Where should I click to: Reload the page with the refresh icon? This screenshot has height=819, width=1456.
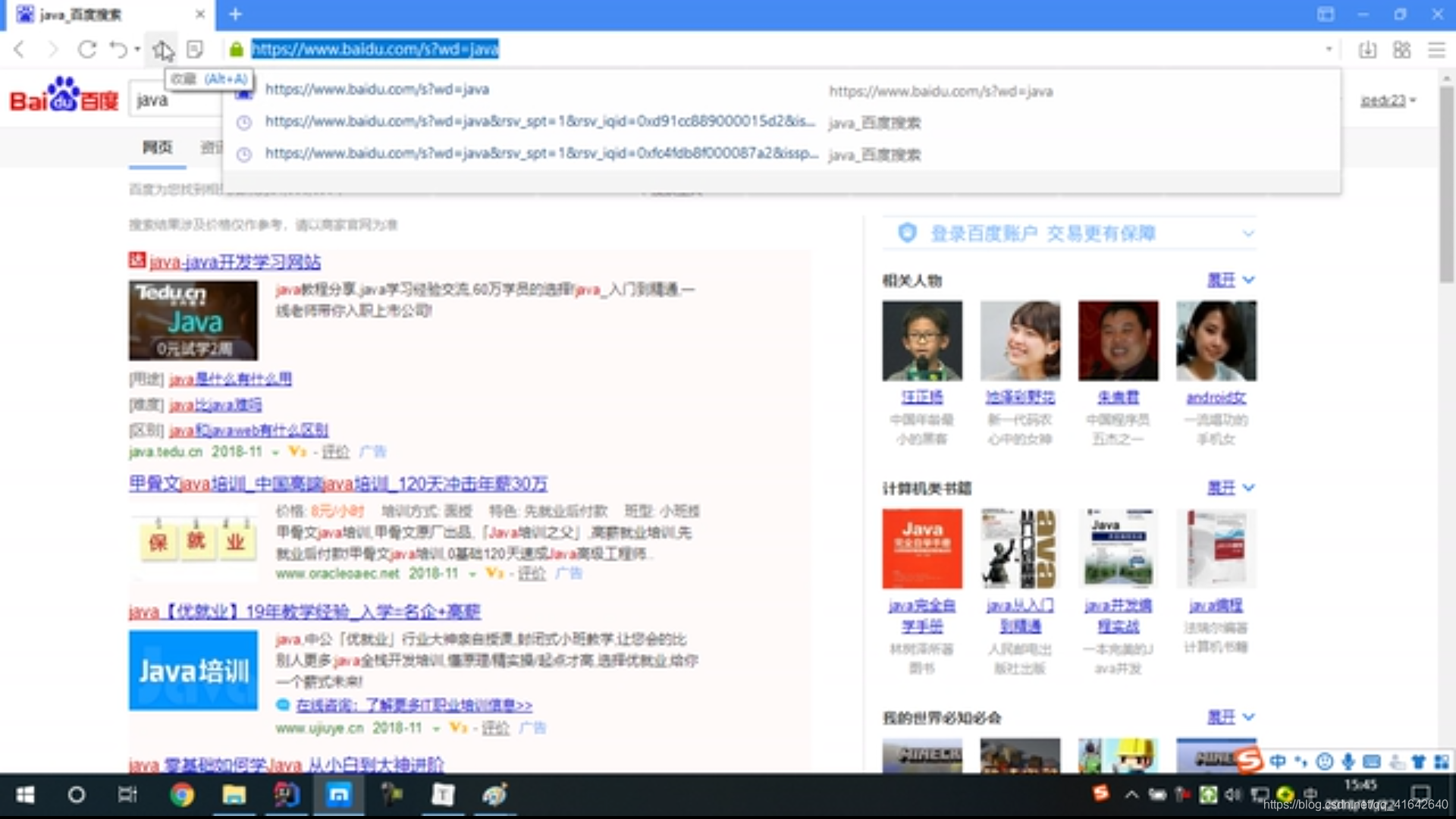pyautogui.click(x=87, y=50)
